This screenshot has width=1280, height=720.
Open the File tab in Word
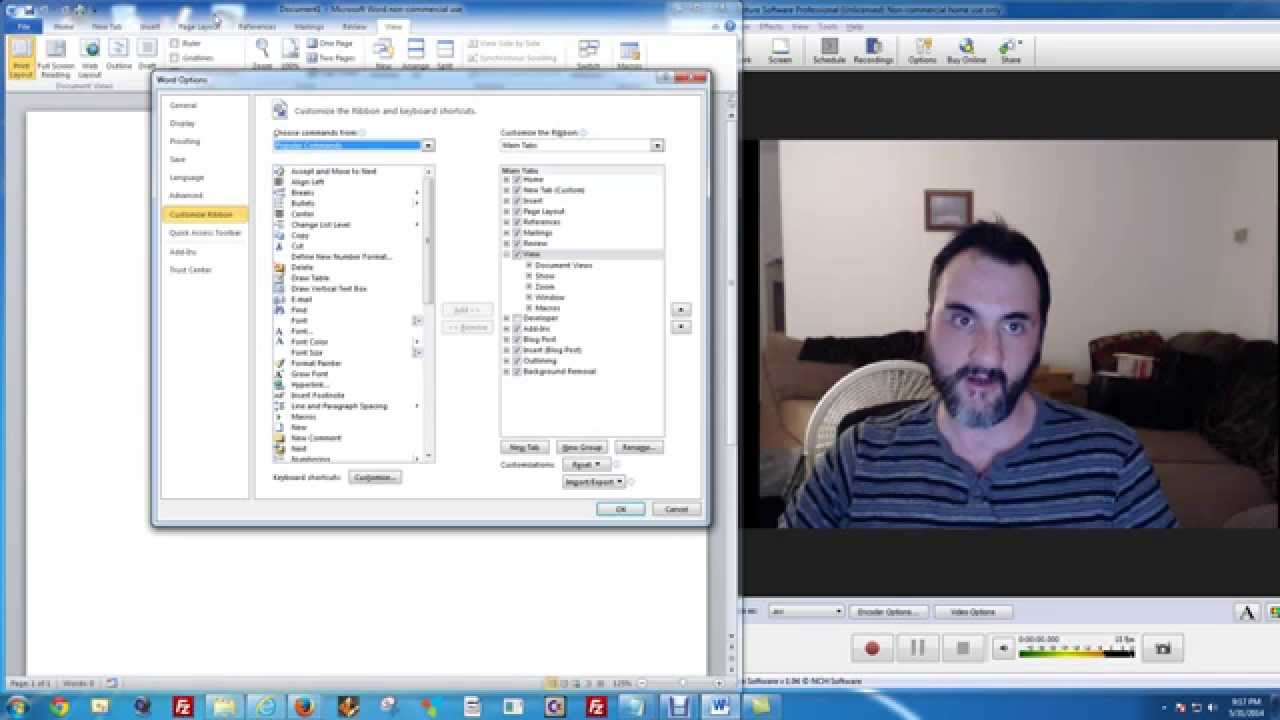coord(23,27)
